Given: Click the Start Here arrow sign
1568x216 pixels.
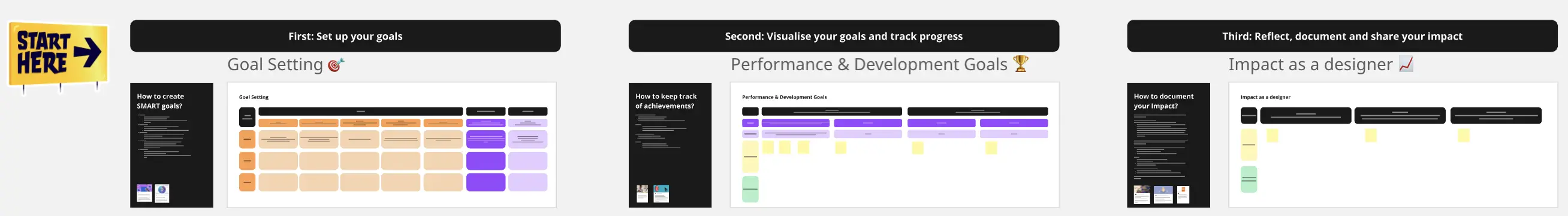Looking at the screenshot, I should point(58,56).
